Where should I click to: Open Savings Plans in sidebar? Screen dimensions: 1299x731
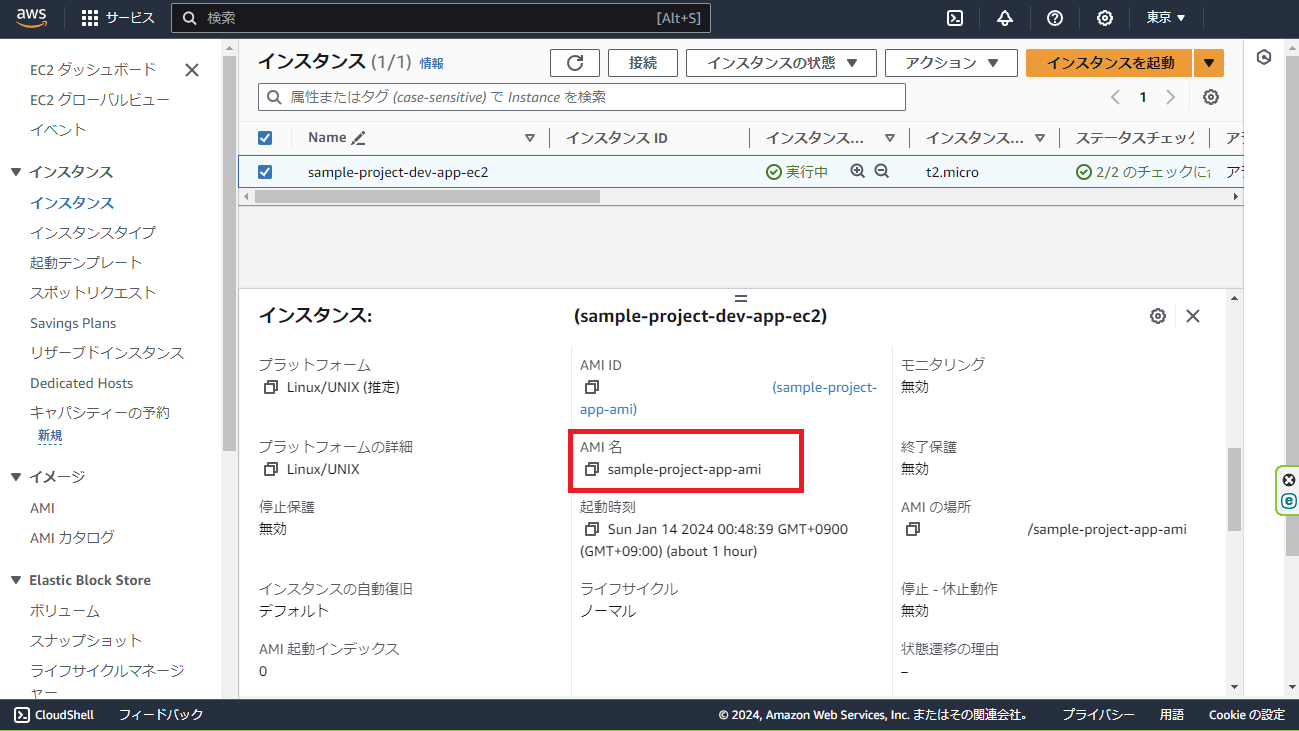tap(73, 323)
